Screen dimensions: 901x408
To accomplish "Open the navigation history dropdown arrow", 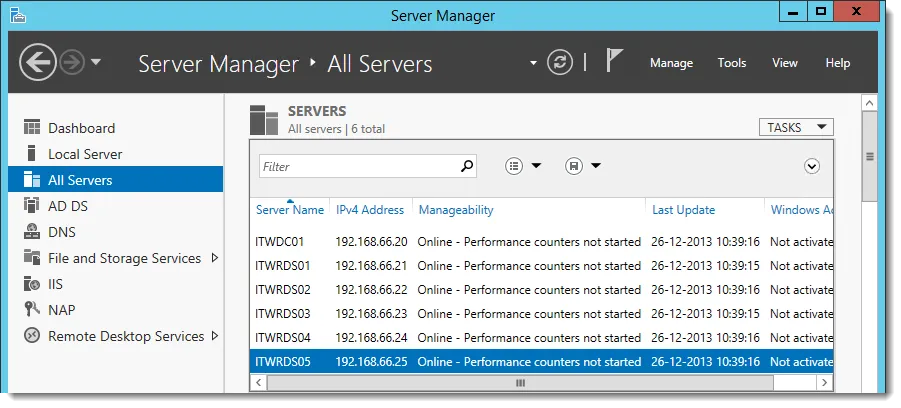I will click(x=96, y=61).
